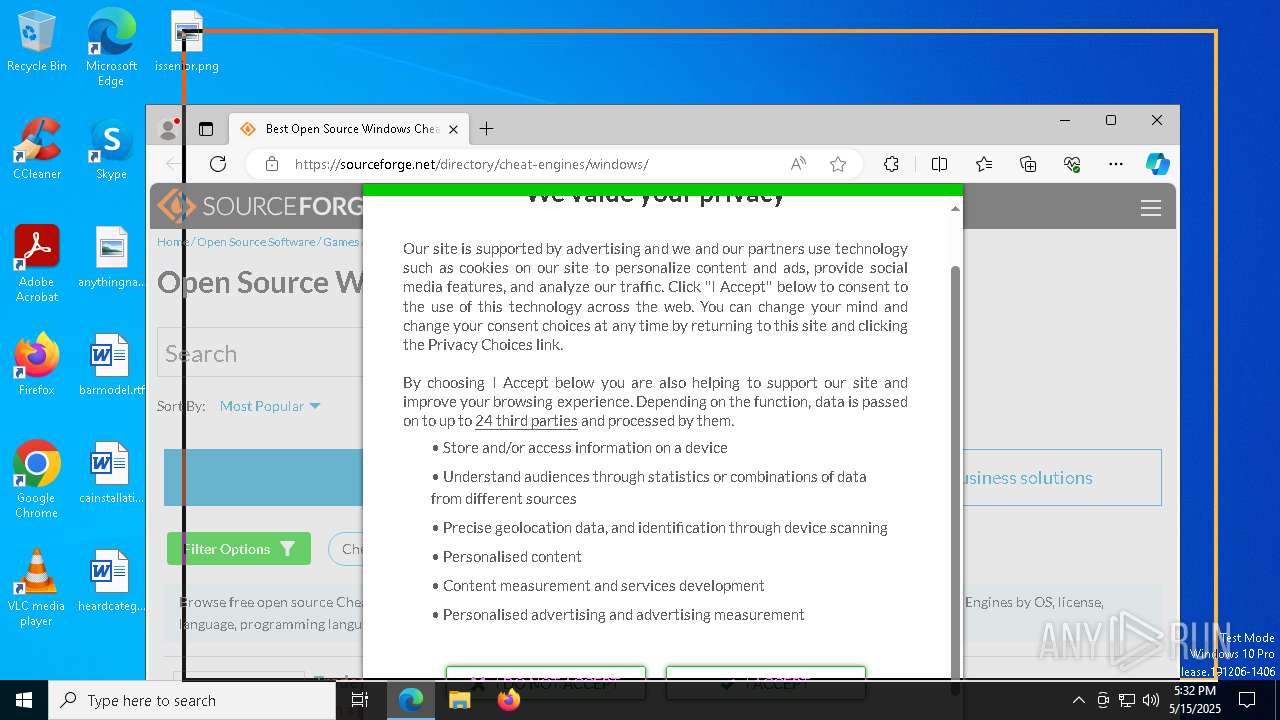
Task: Open Task View on the taskbar
Action: (361, 700)
